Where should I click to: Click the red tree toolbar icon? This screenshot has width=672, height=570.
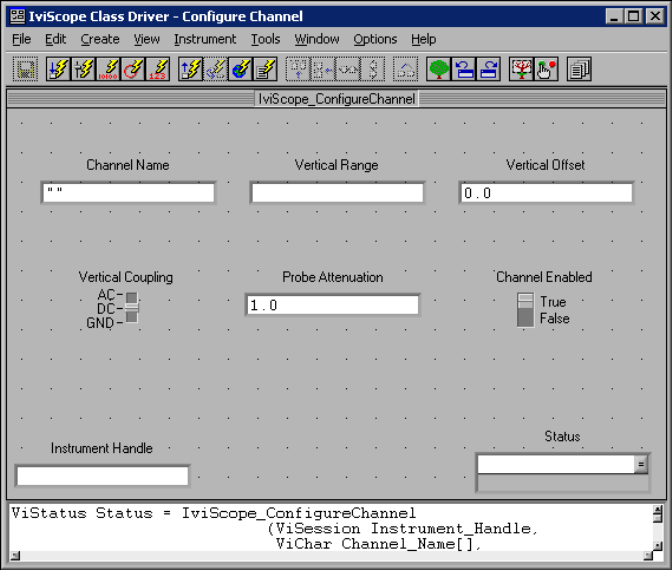point(521,69)
